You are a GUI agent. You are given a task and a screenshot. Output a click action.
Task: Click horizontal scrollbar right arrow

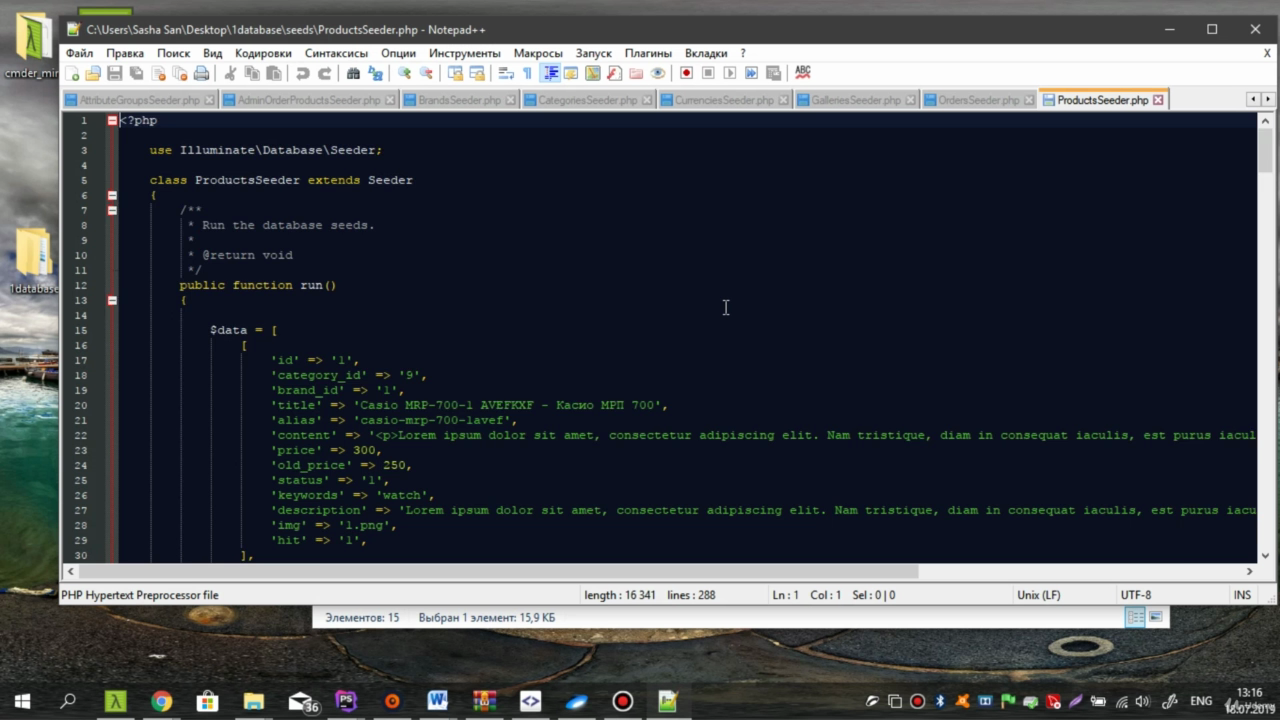coord(1249,571)
